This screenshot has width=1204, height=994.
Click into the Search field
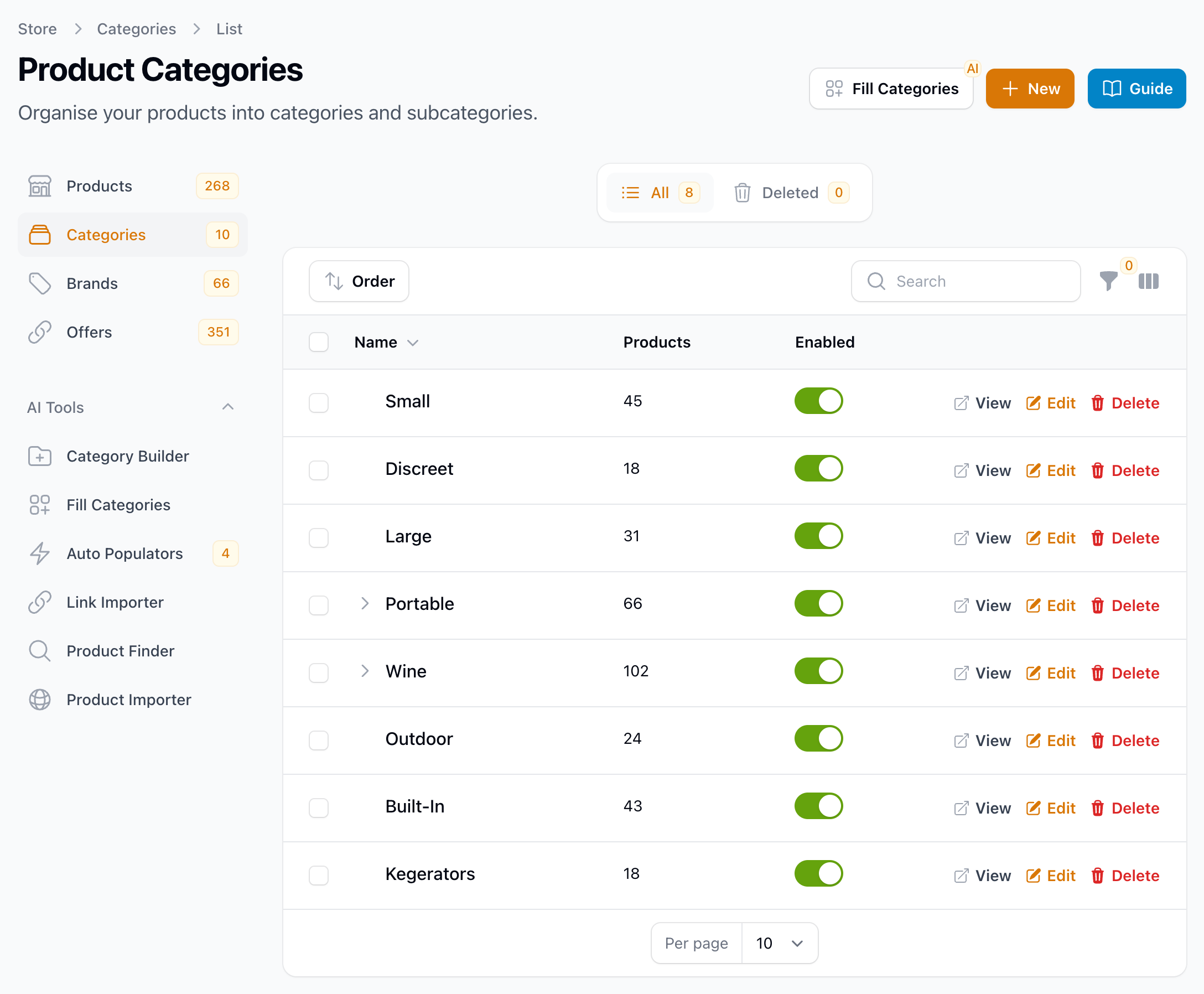[x=966, y=281]
